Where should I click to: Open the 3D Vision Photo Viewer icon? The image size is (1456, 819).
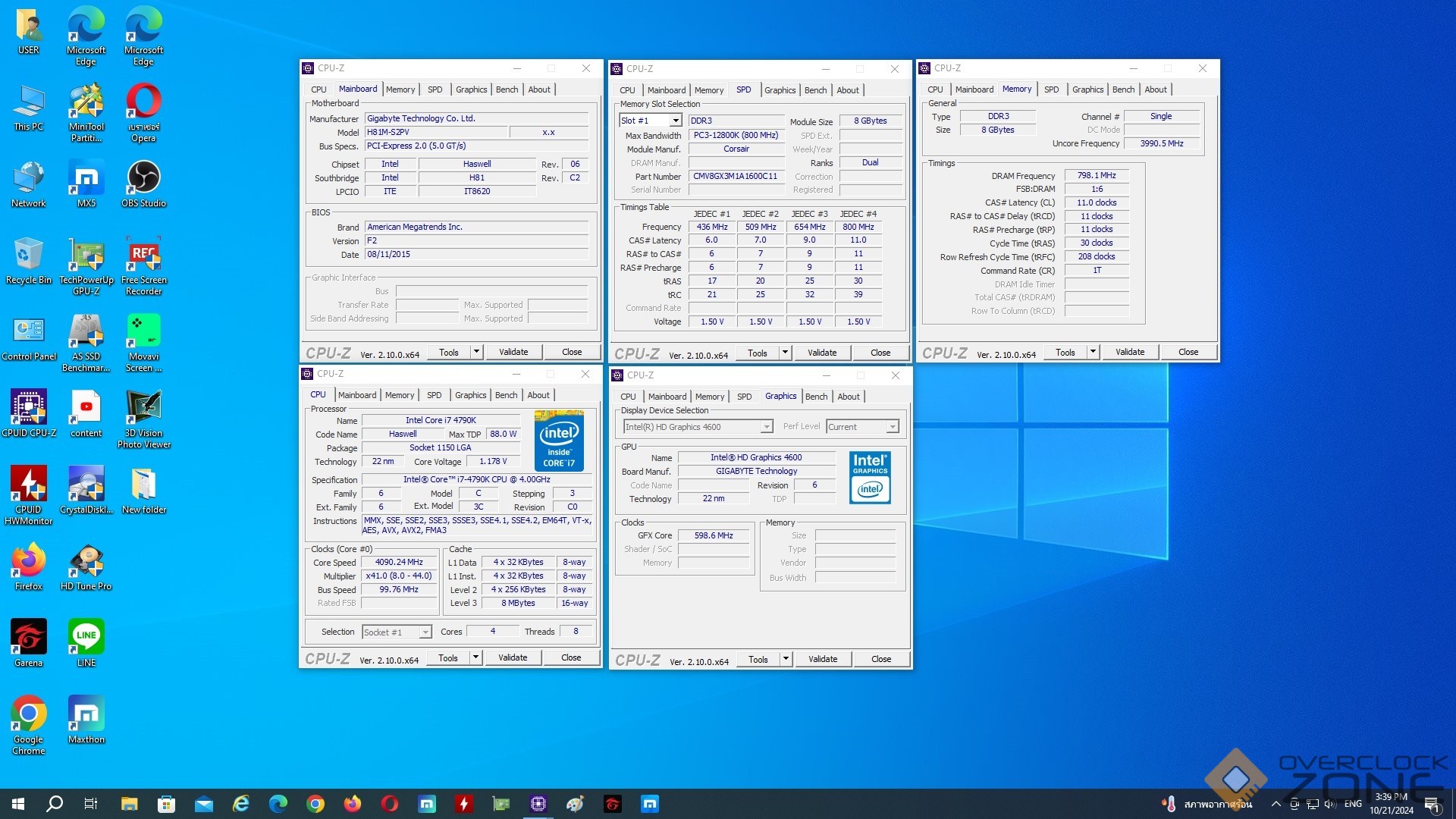coord(143,419)
